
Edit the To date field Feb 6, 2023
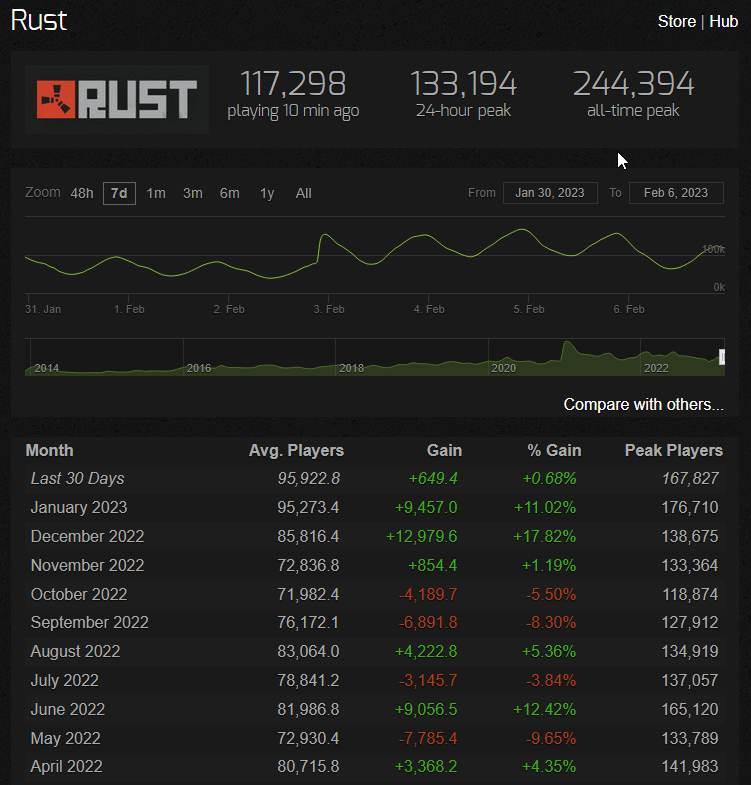[676, 193]
